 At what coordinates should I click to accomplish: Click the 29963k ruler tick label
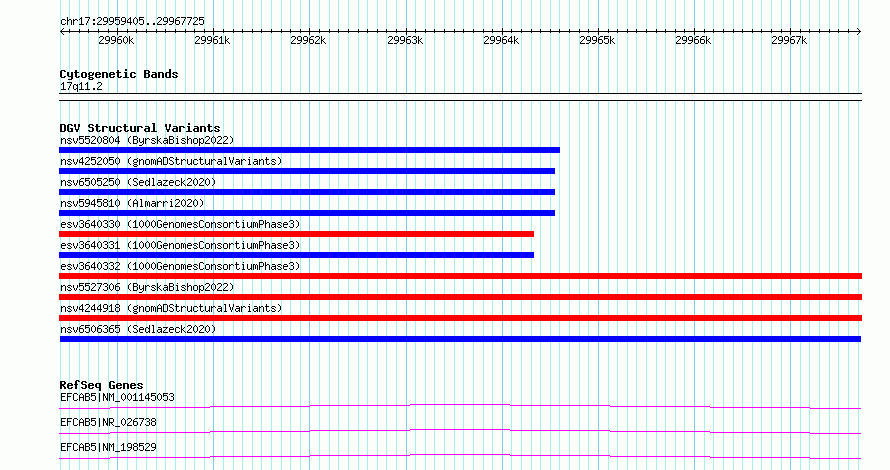[405, 40]
